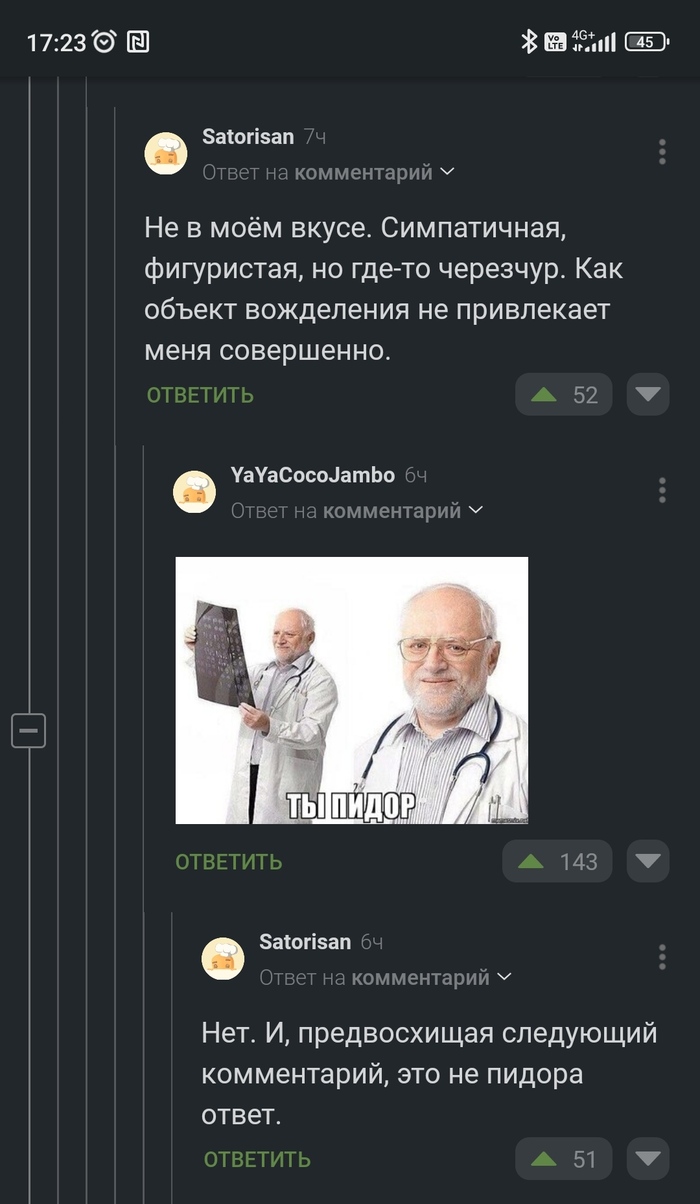Tap ОТВЕТИТЬ under first Satorisan comment

click(200, 395)
